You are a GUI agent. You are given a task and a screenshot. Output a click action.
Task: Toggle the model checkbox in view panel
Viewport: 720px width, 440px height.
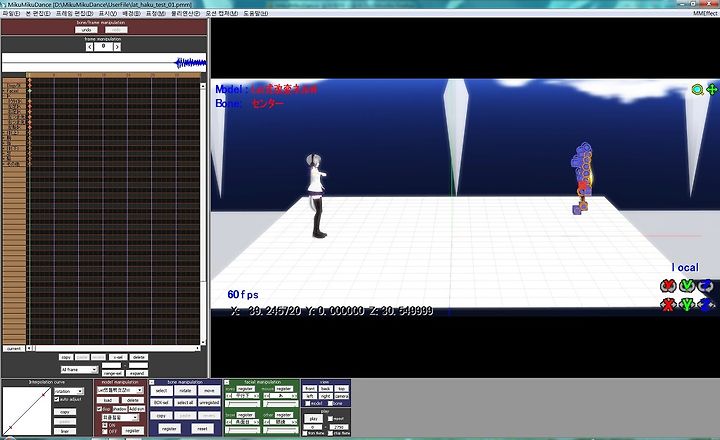point(307,403)
